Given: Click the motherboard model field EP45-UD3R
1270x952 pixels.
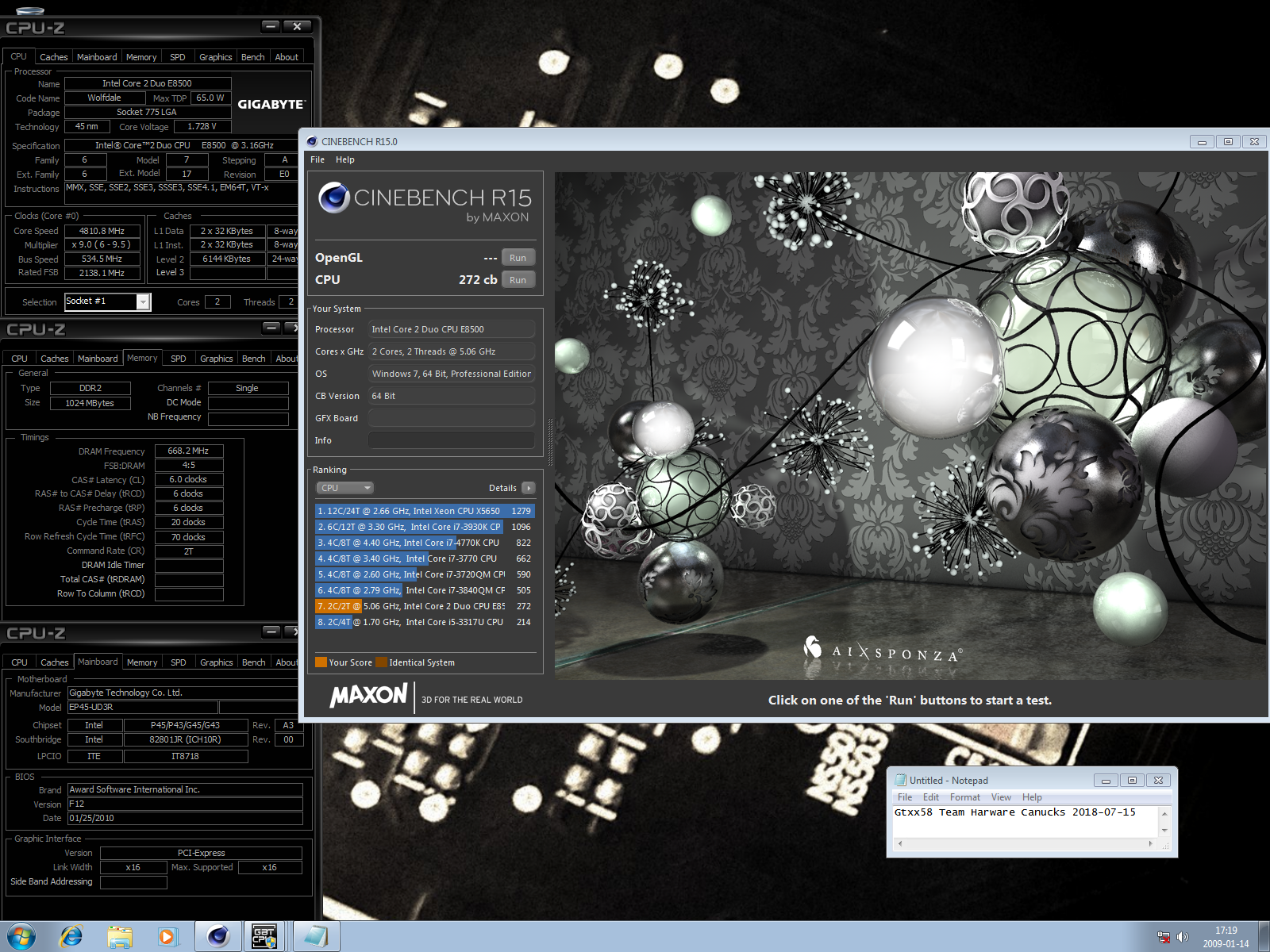Looking at the screenshot, I should [143, 707].
